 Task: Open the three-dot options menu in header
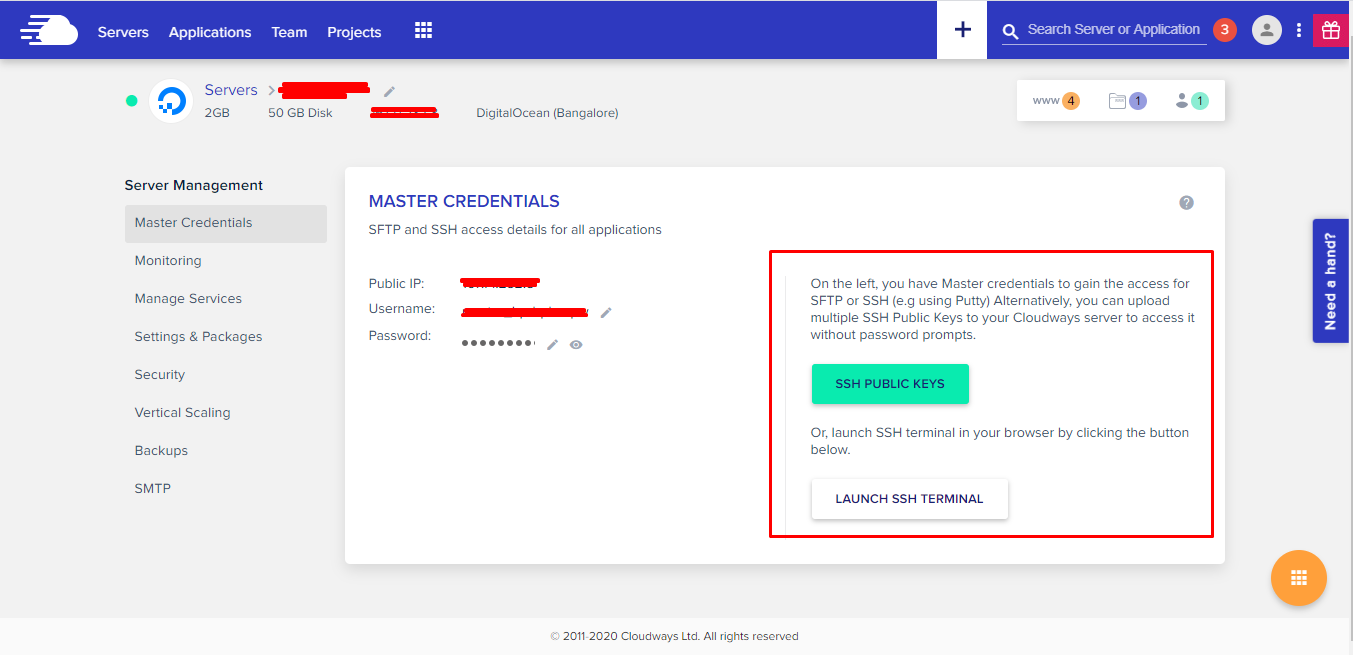coord(1298,30)
